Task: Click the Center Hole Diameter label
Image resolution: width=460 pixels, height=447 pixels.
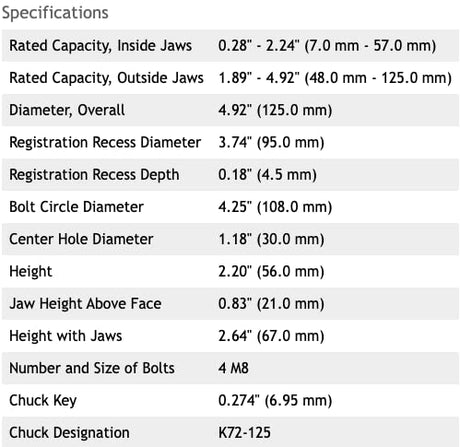Action: pyautogui.click(x=81, y=239)
